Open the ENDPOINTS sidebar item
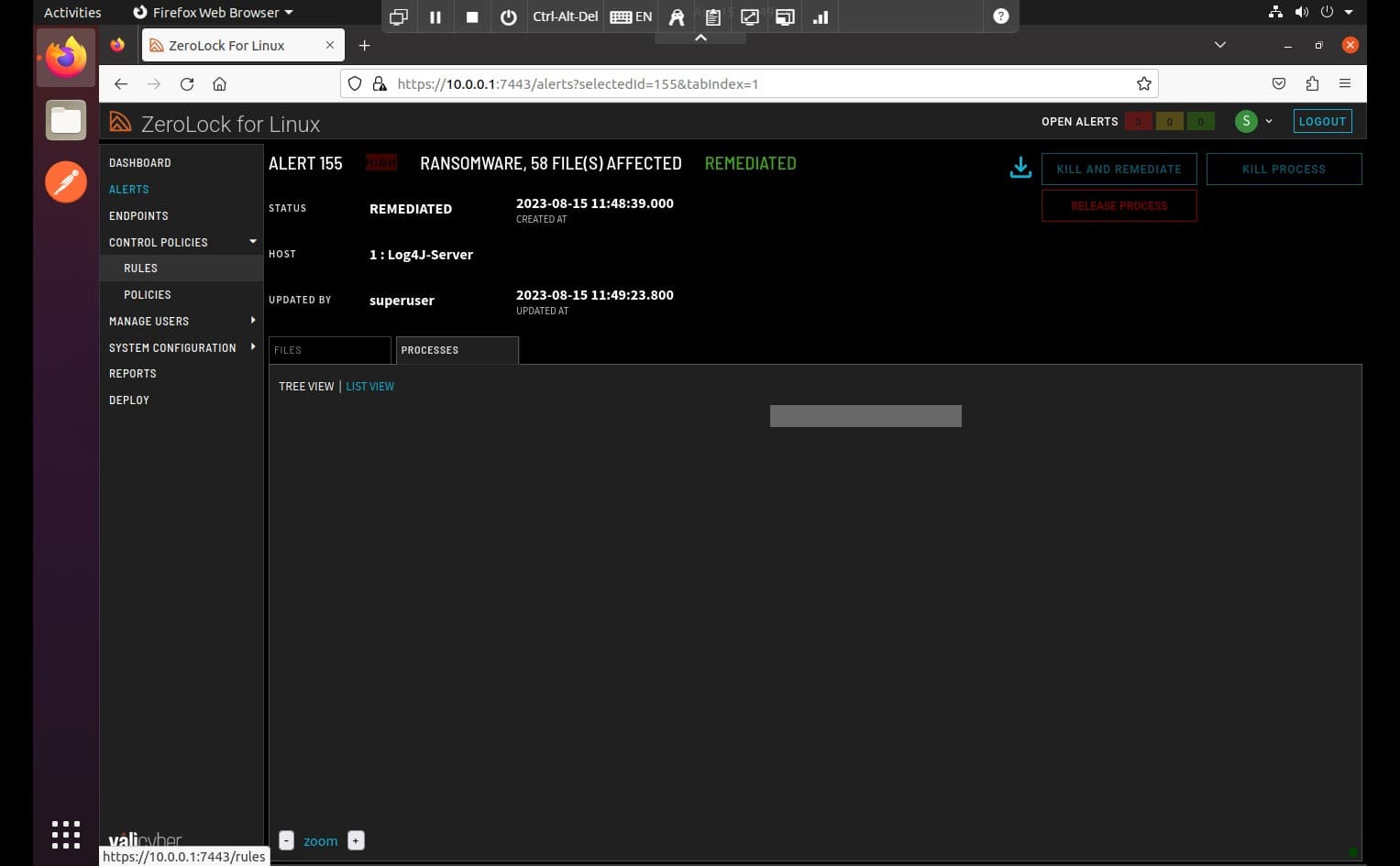The height and width of the screenshot is (866, 1400). (138, 216)
